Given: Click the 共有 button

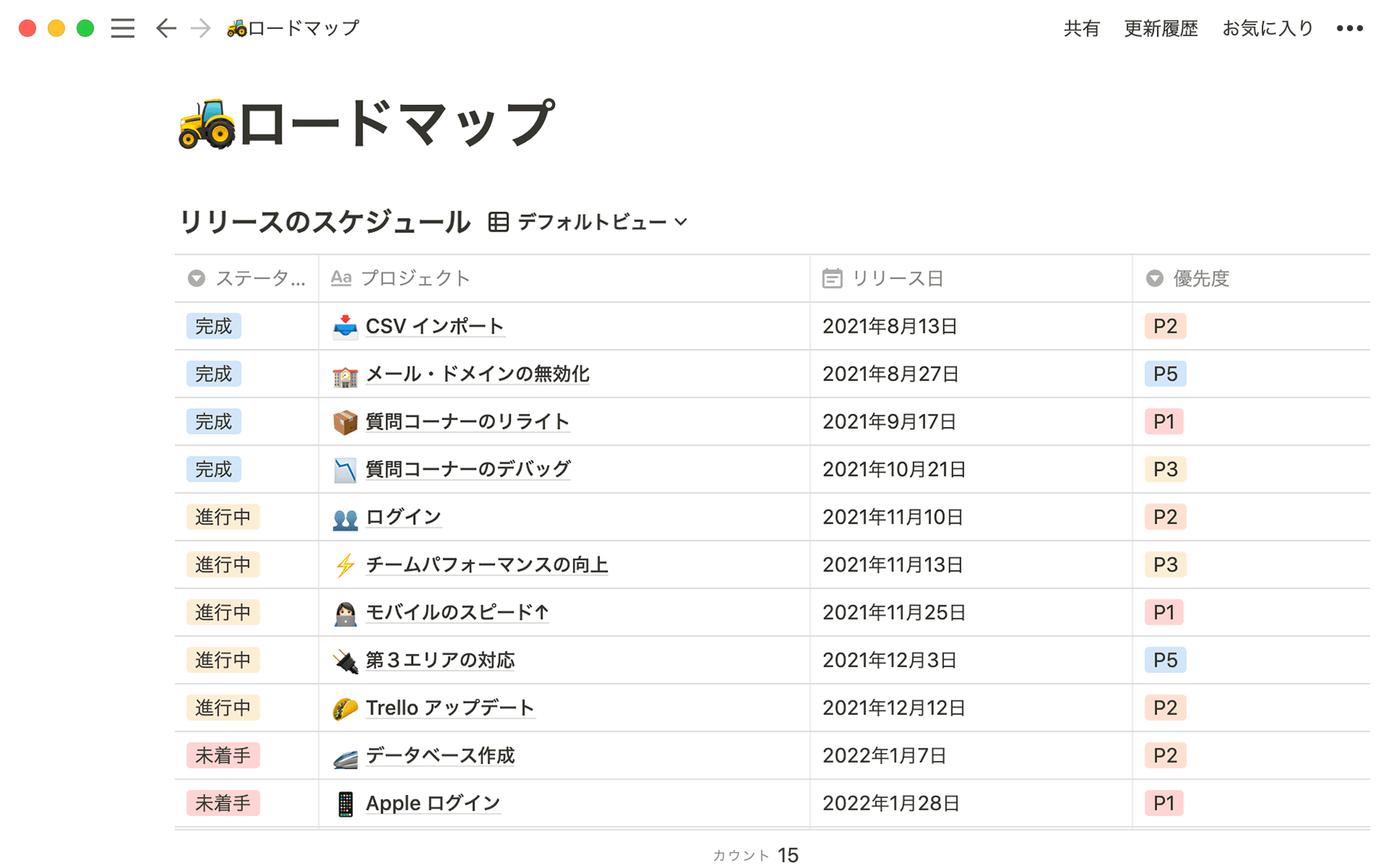Looking at the screenshot, I should (1080, 29).
